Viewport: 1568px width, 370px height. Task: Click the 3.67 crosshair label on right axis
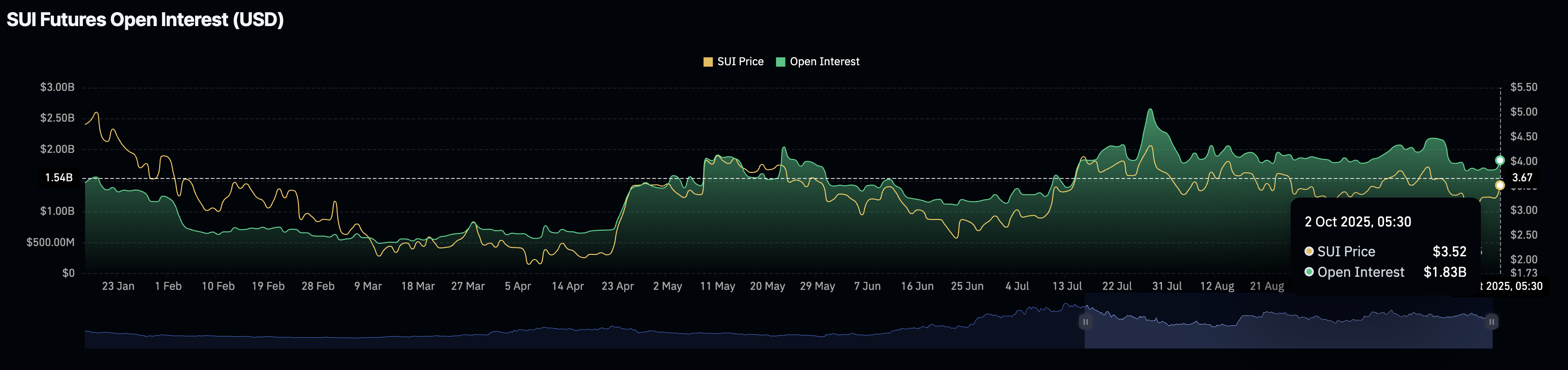[1522, 178]
